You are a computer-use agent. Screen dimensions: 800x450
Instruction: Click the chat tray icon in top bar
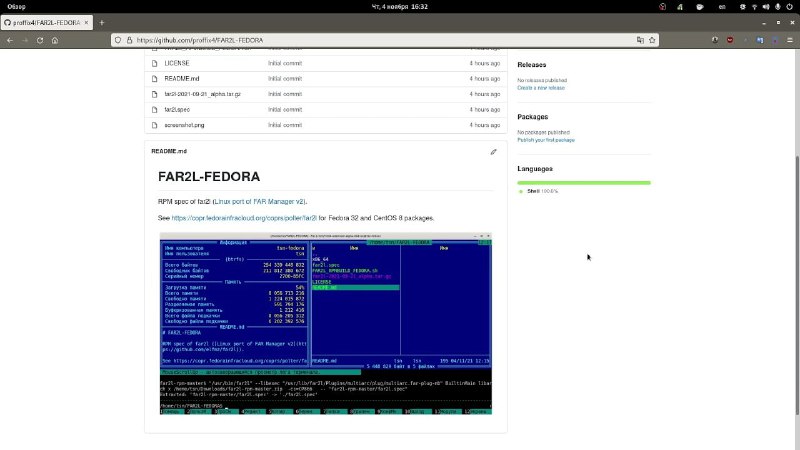click(x=700, y=7)
